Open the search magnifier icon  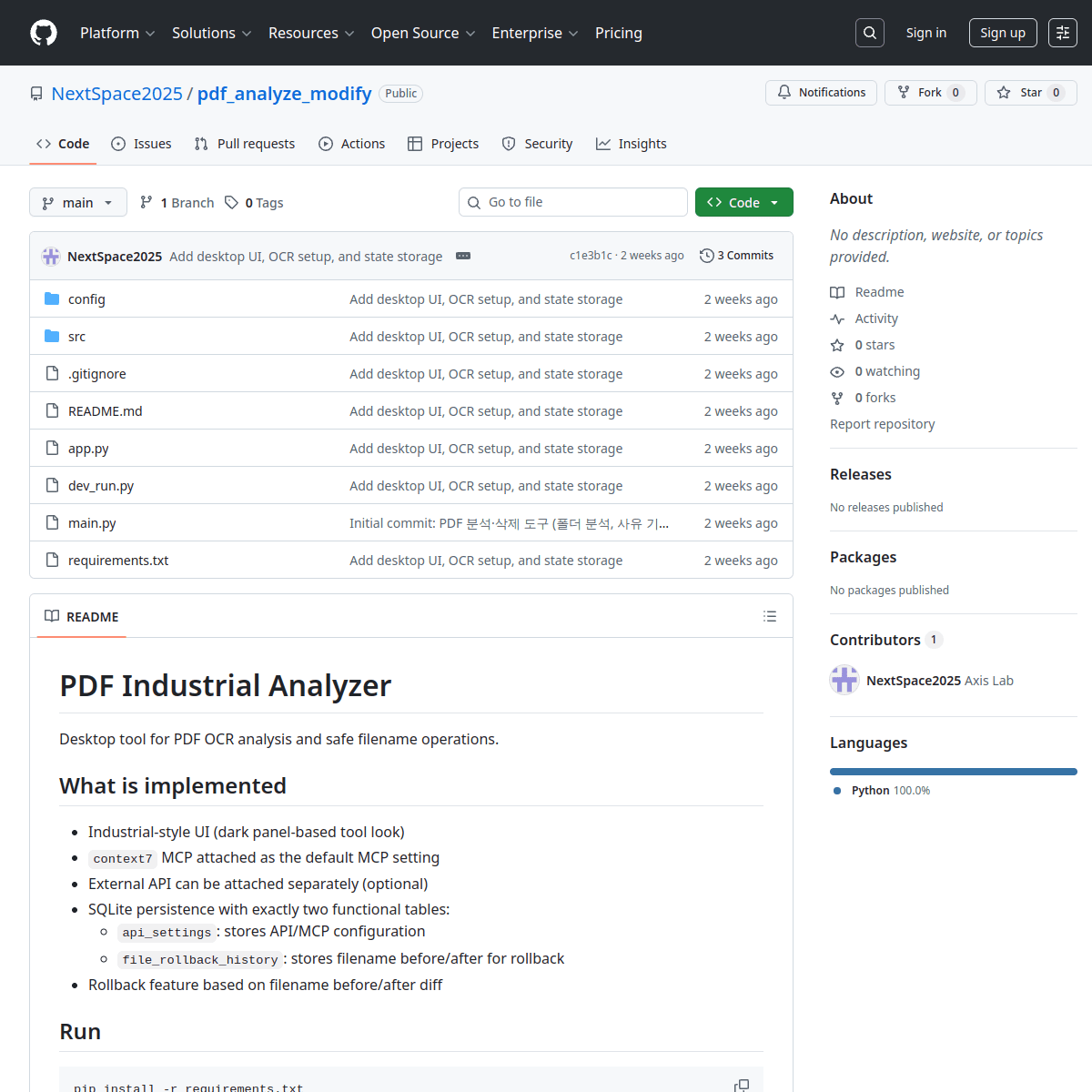pos(870,33)
